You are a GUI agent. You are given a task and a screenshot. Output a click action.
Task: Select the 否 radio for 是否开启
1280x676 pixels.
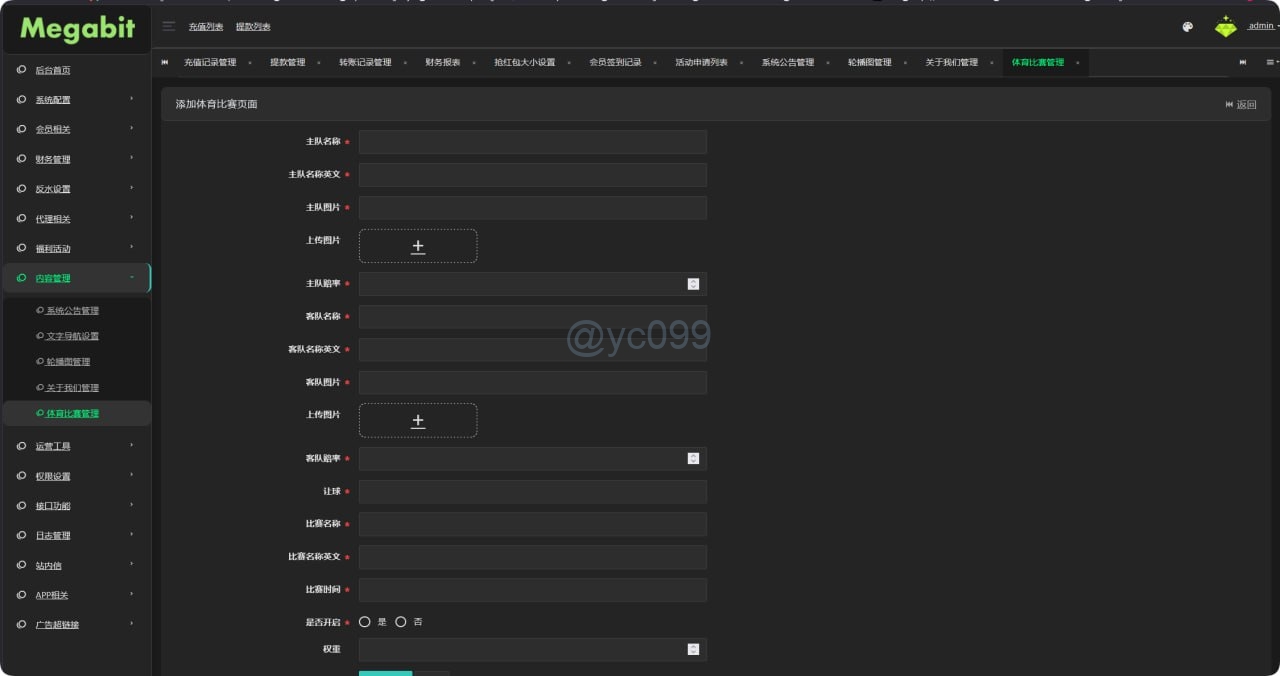401,622
